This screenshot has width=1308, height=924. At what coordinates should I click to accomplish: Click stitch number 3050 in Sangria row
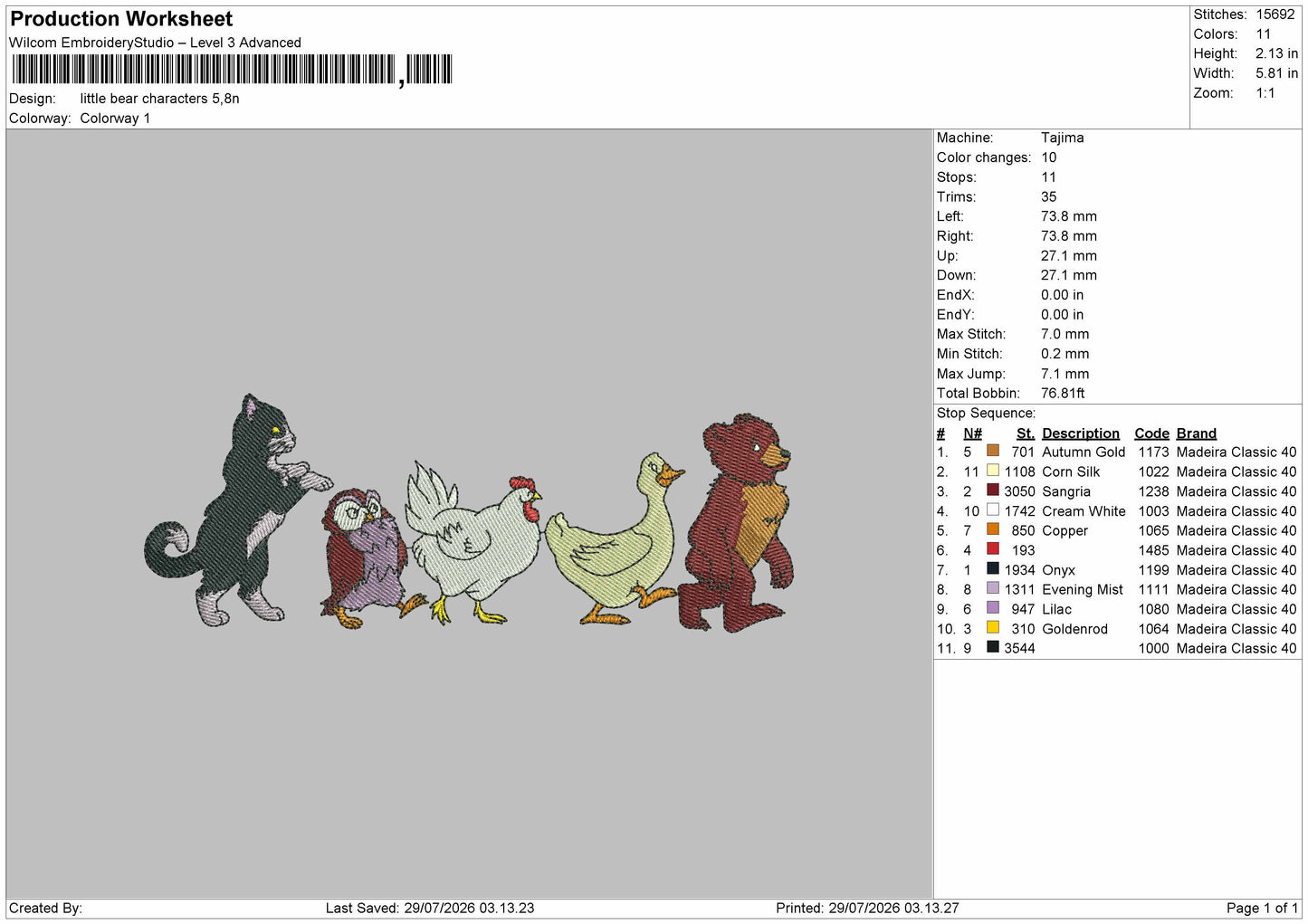[1019, 491]
